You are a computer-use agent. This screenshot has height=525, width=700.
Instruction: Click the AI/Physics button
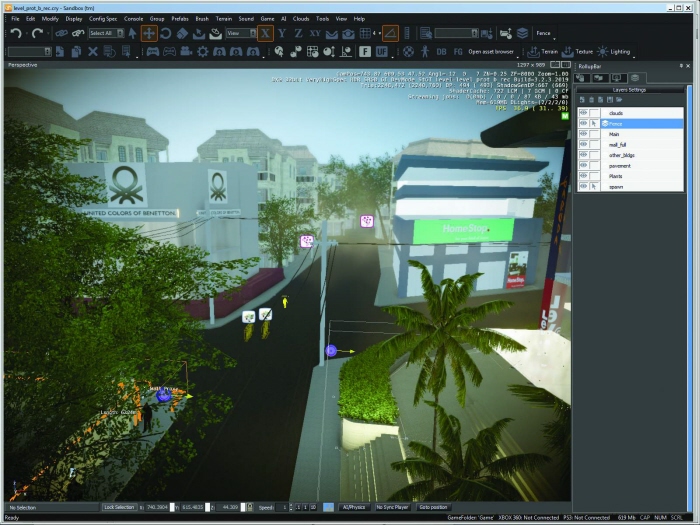pyautogui.click(x=354, y=507)
